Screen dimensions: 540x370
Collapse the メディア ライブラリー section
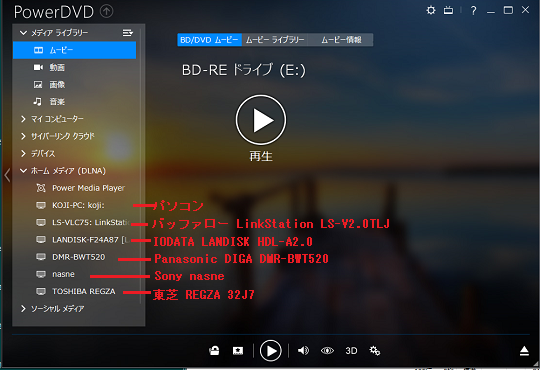click(x=23, y=33)
